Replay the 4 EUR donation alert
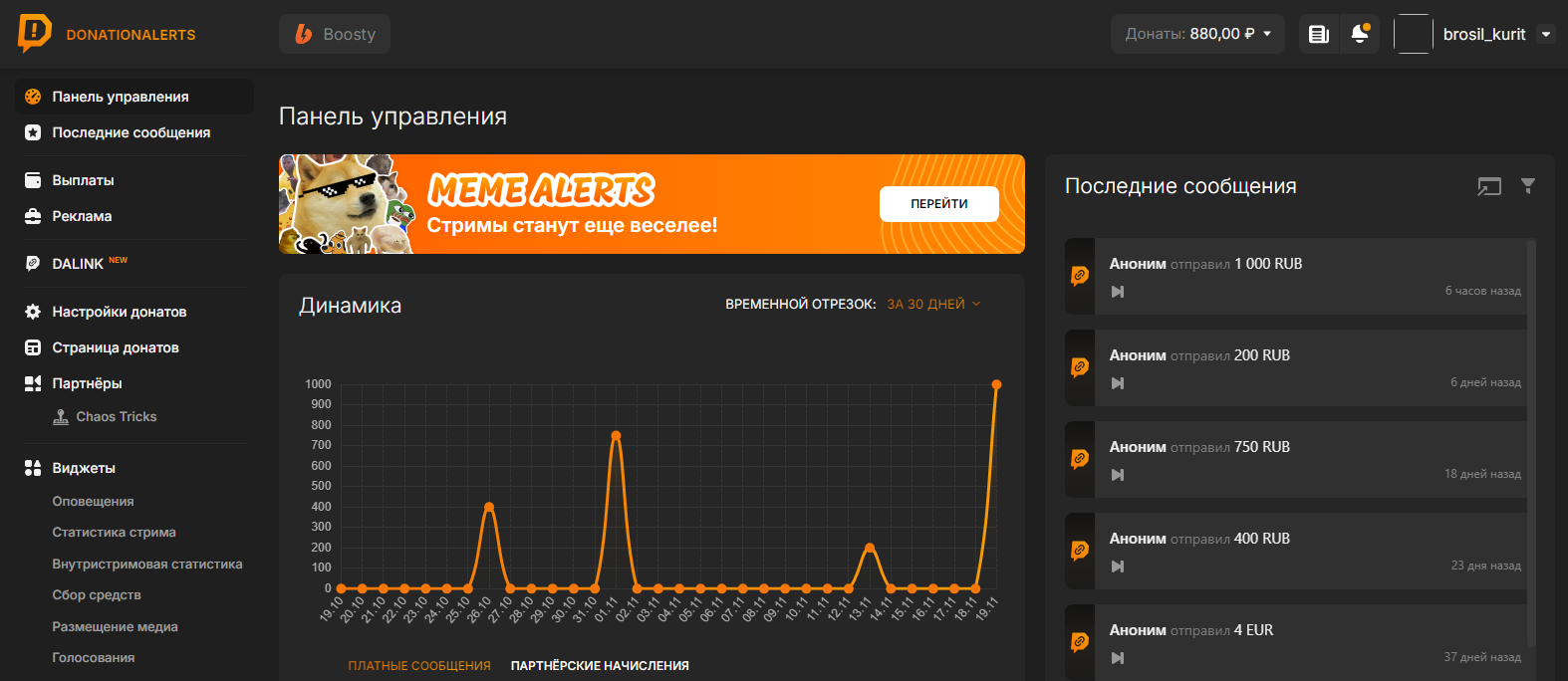Viewport: 1568px width, 681px height. tap(1118, 658)
